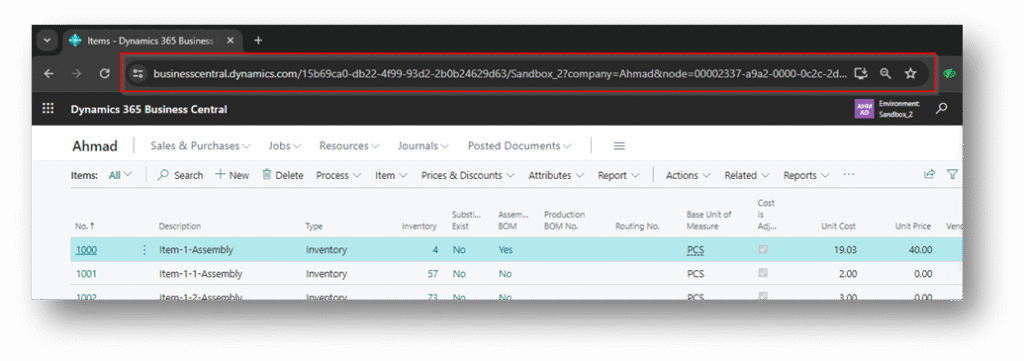Open item number 1001 link
Image resolution: width=1024 pixels, height=361 pixels.
(x=86, y=274)
